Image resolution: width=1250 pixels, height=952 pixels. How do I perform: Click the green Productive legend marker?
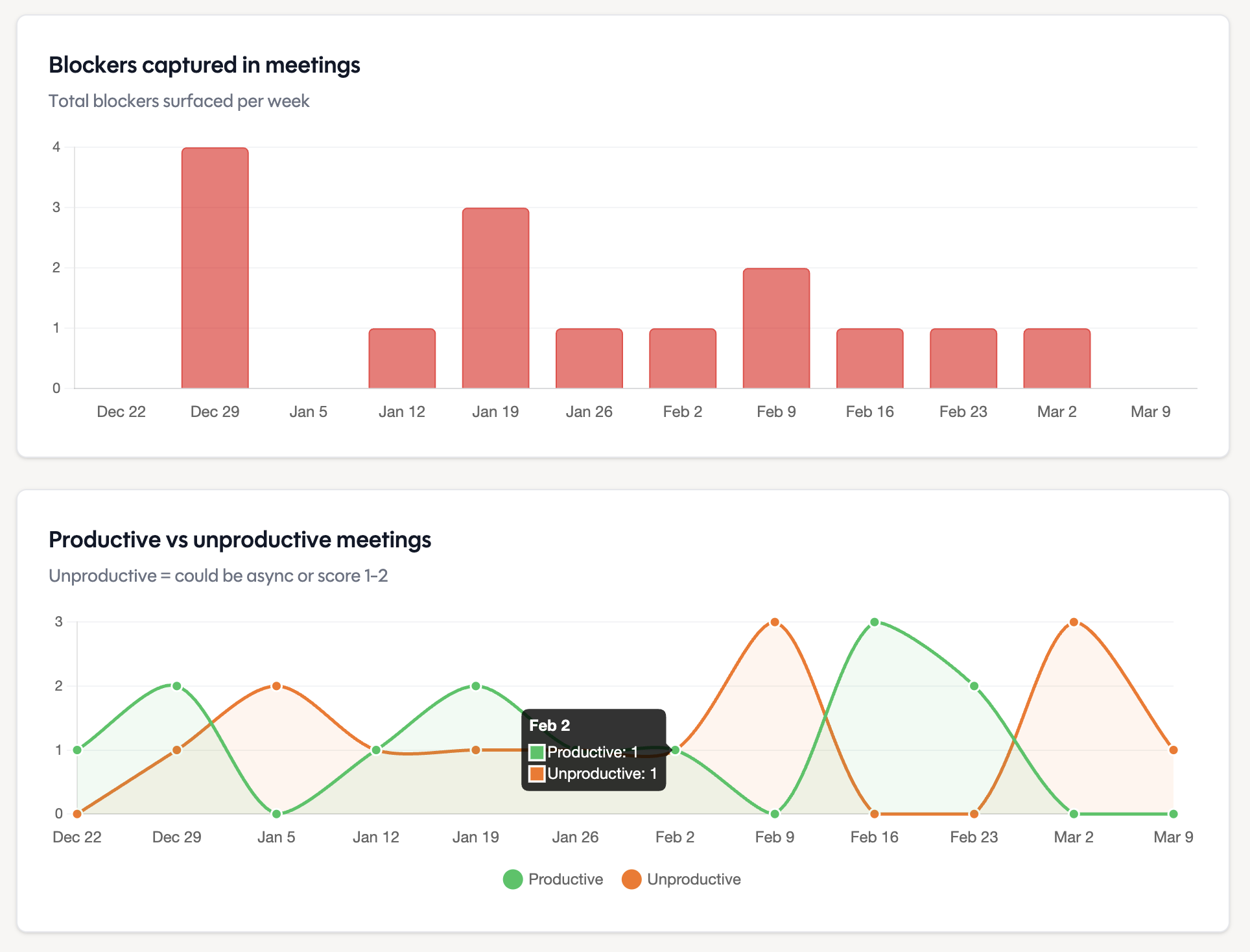(x=512, y=879)
